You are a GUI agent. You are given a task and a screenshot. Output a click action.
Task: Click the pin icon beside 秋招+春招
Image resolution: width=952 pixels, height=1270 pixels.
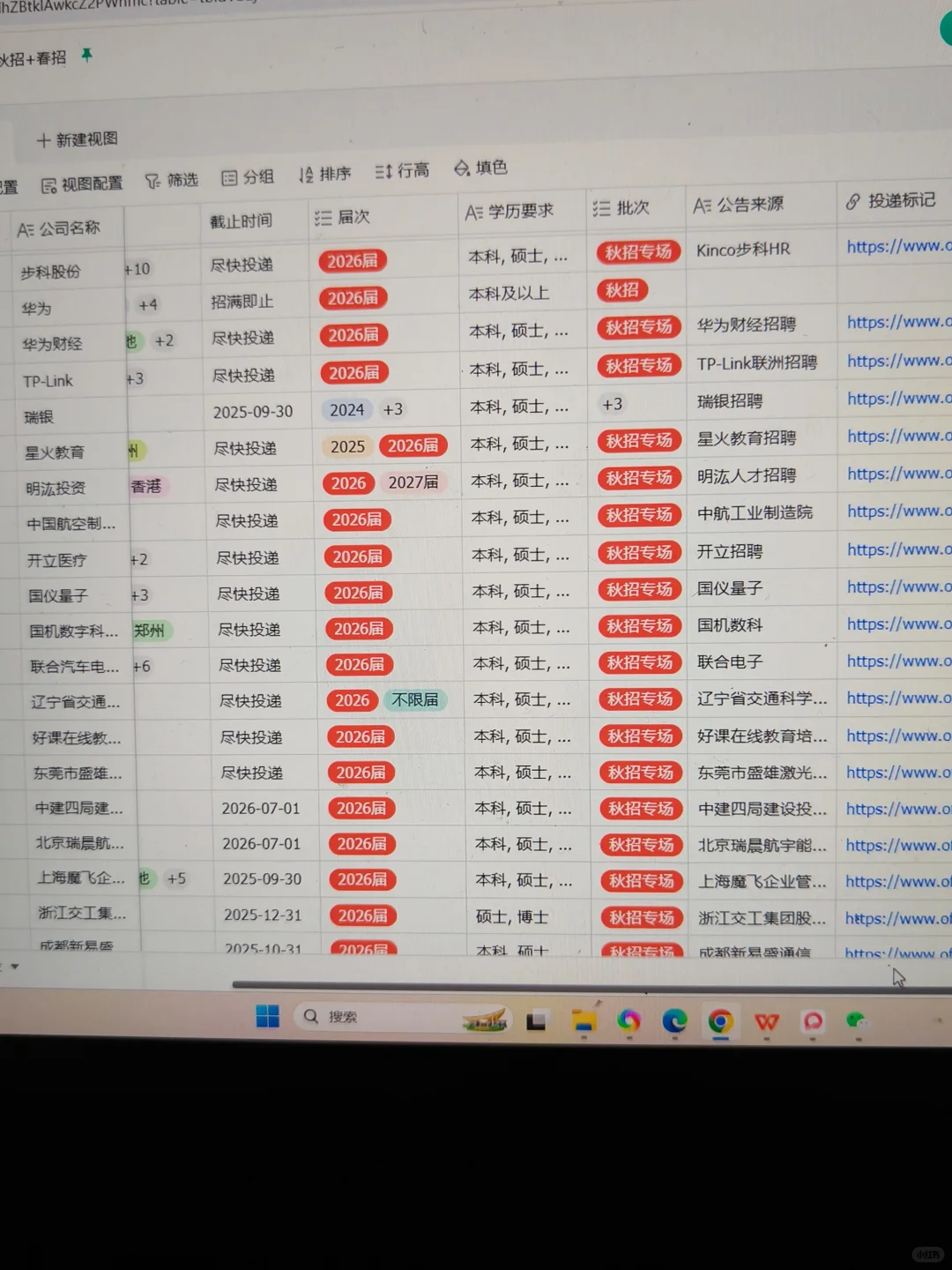click(86, 55)
